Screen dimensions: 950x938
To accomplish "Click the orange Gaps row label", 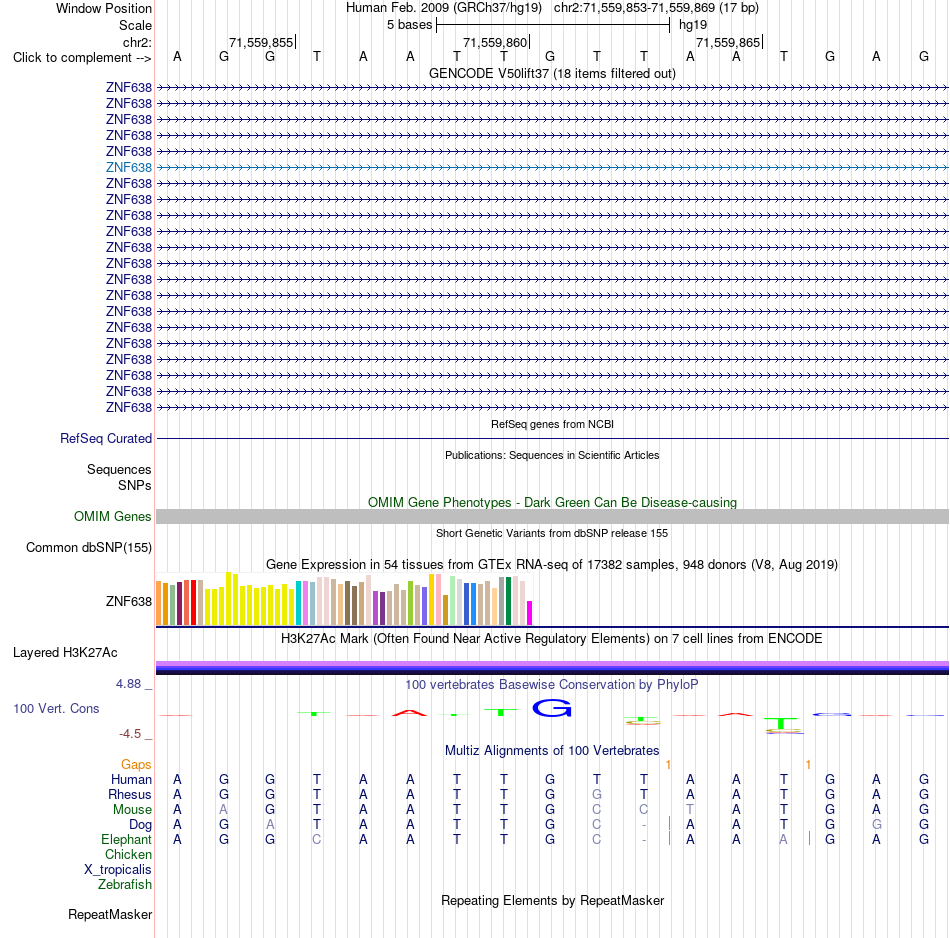I will [x=136, y=765].
